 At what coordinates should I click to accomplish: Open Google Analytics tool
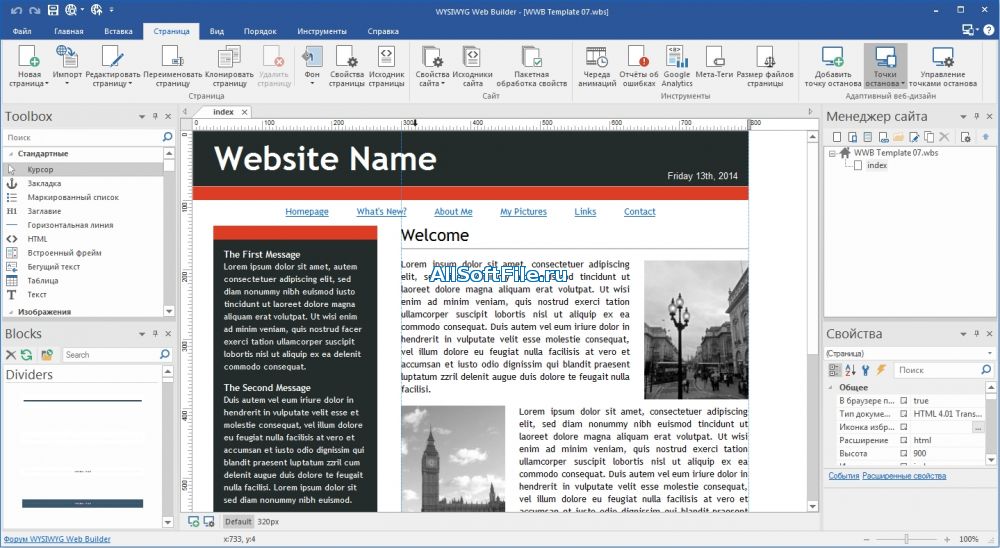[x=677, y=66]
